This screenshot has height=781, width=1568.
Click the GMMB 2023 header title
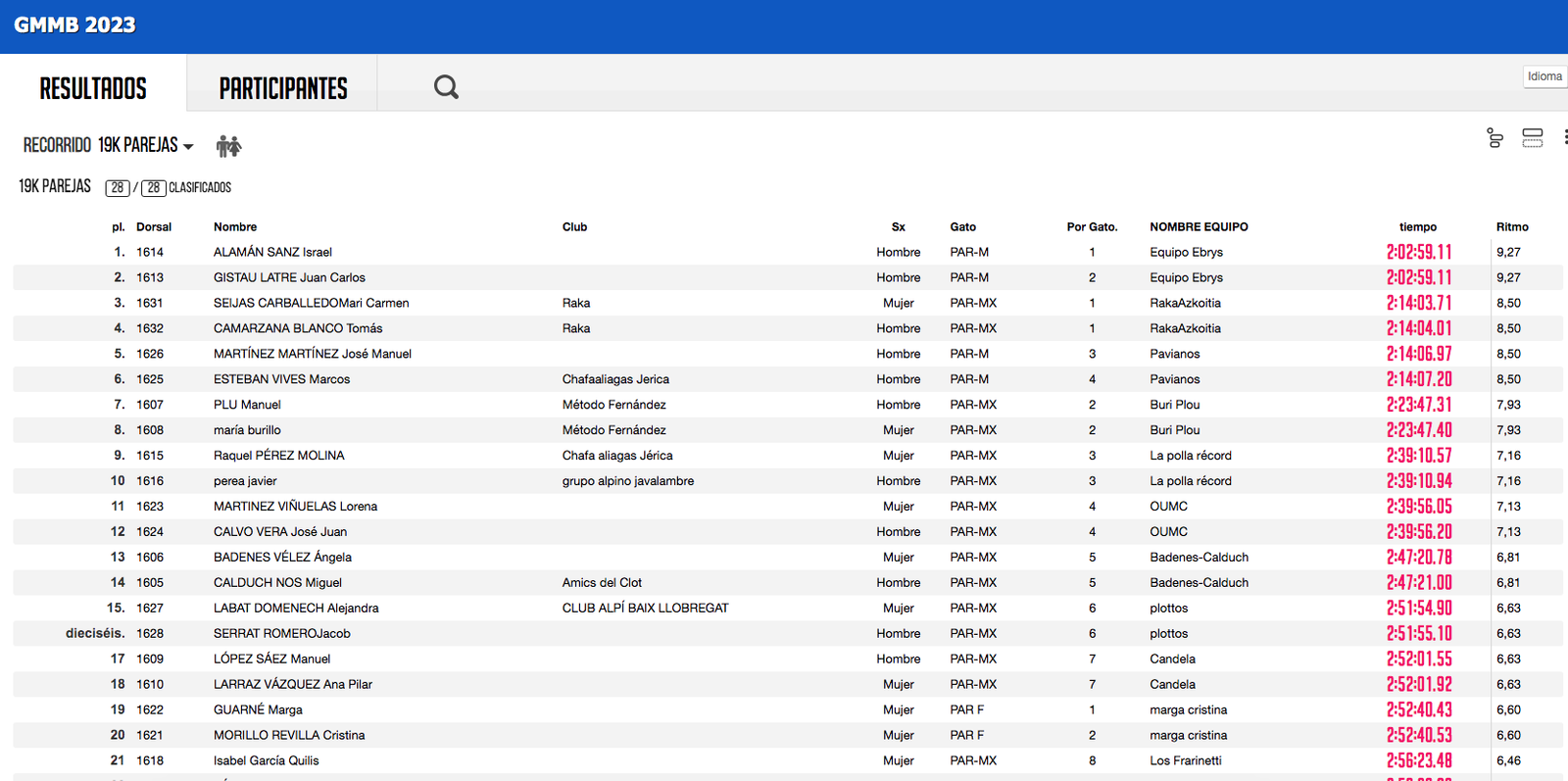[x=74, y=25]
